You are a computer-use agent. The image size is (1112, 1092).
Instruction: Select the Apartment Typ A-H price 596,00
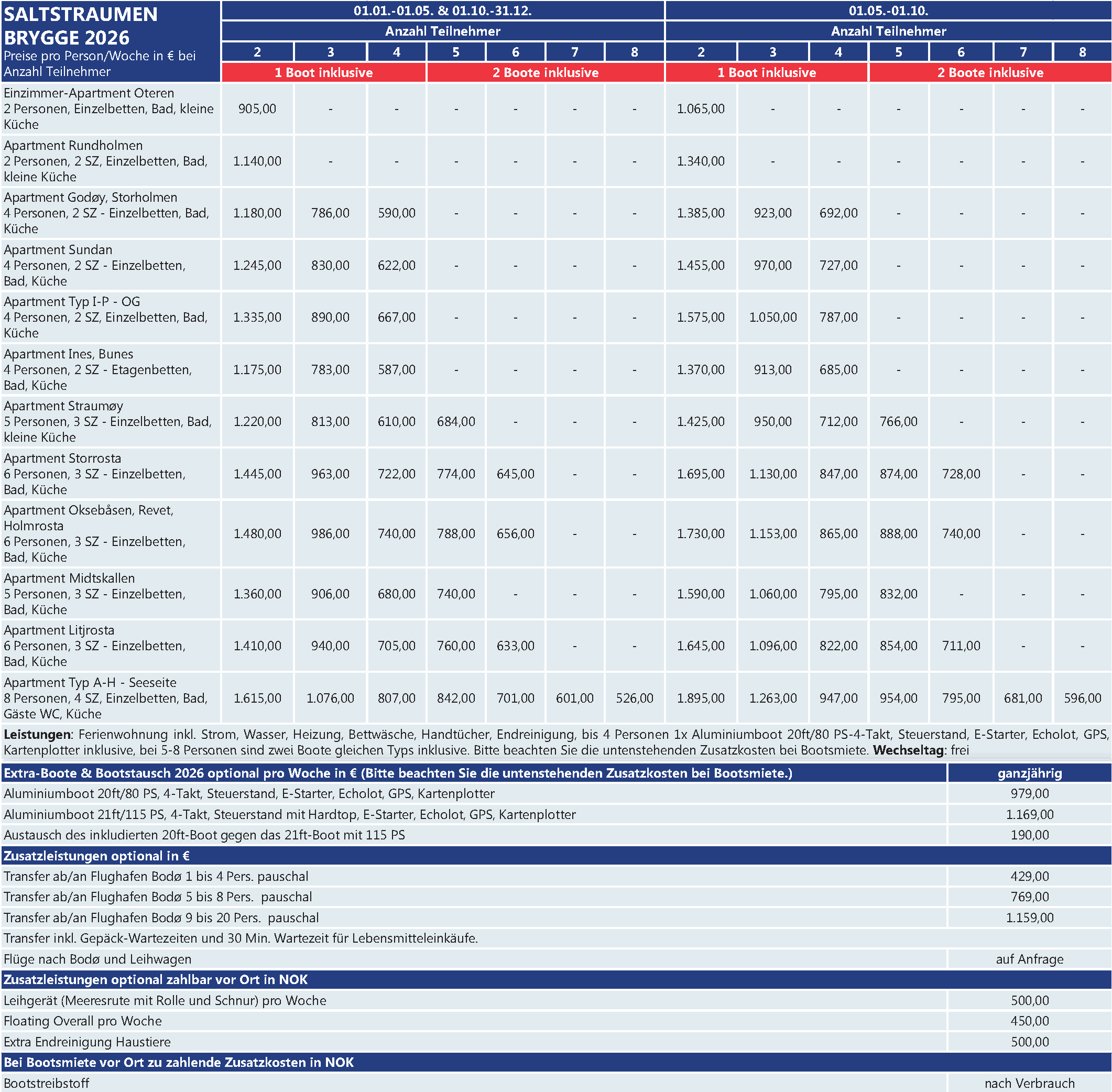pos(1082,698)
